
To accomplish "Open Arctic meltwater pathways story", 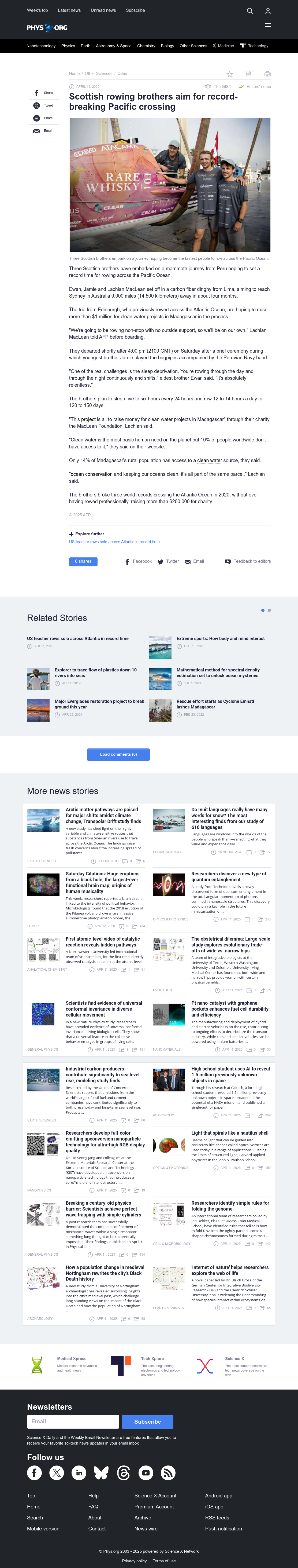I will pyautogui.click(x=103, y=816).
